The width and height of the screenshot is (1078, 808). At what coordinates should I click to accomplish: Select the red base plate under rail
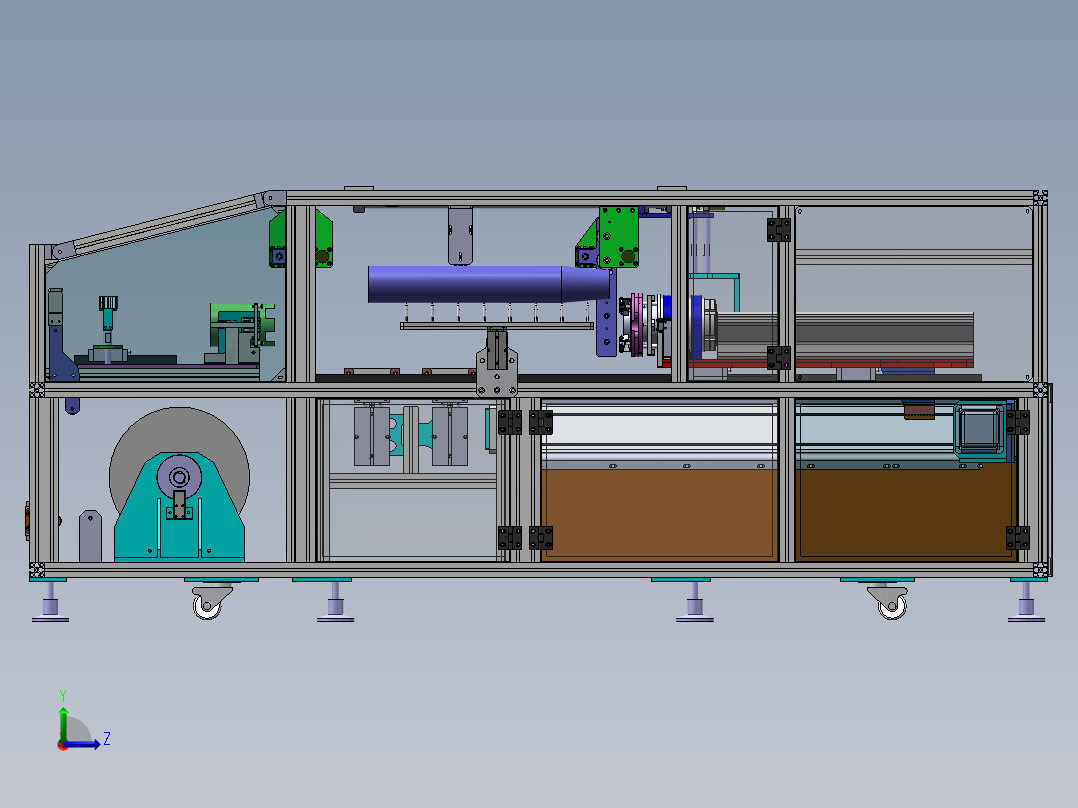[x=830, y=363]
